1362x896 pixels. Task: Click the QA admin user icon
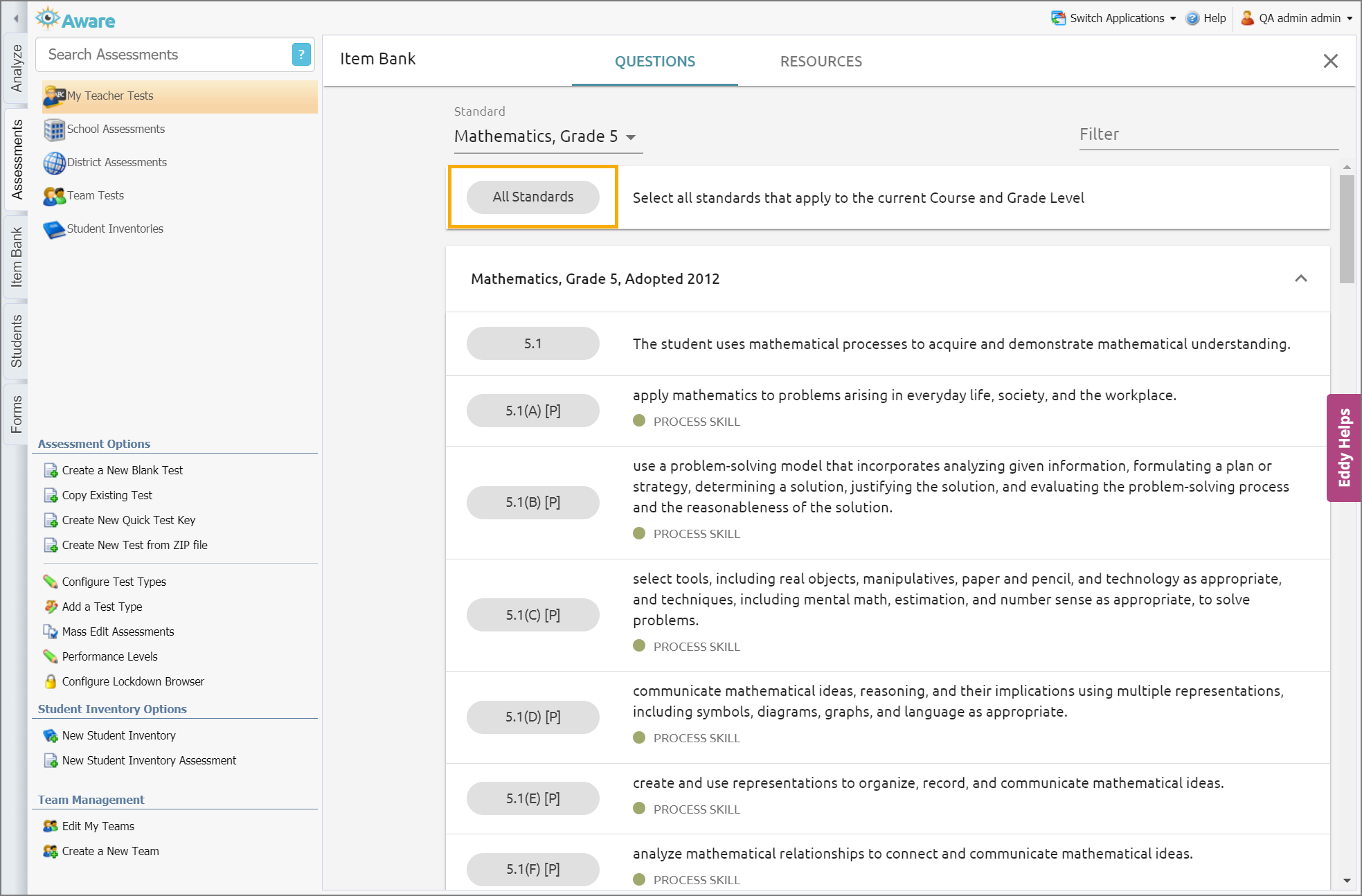(1247, 18)
